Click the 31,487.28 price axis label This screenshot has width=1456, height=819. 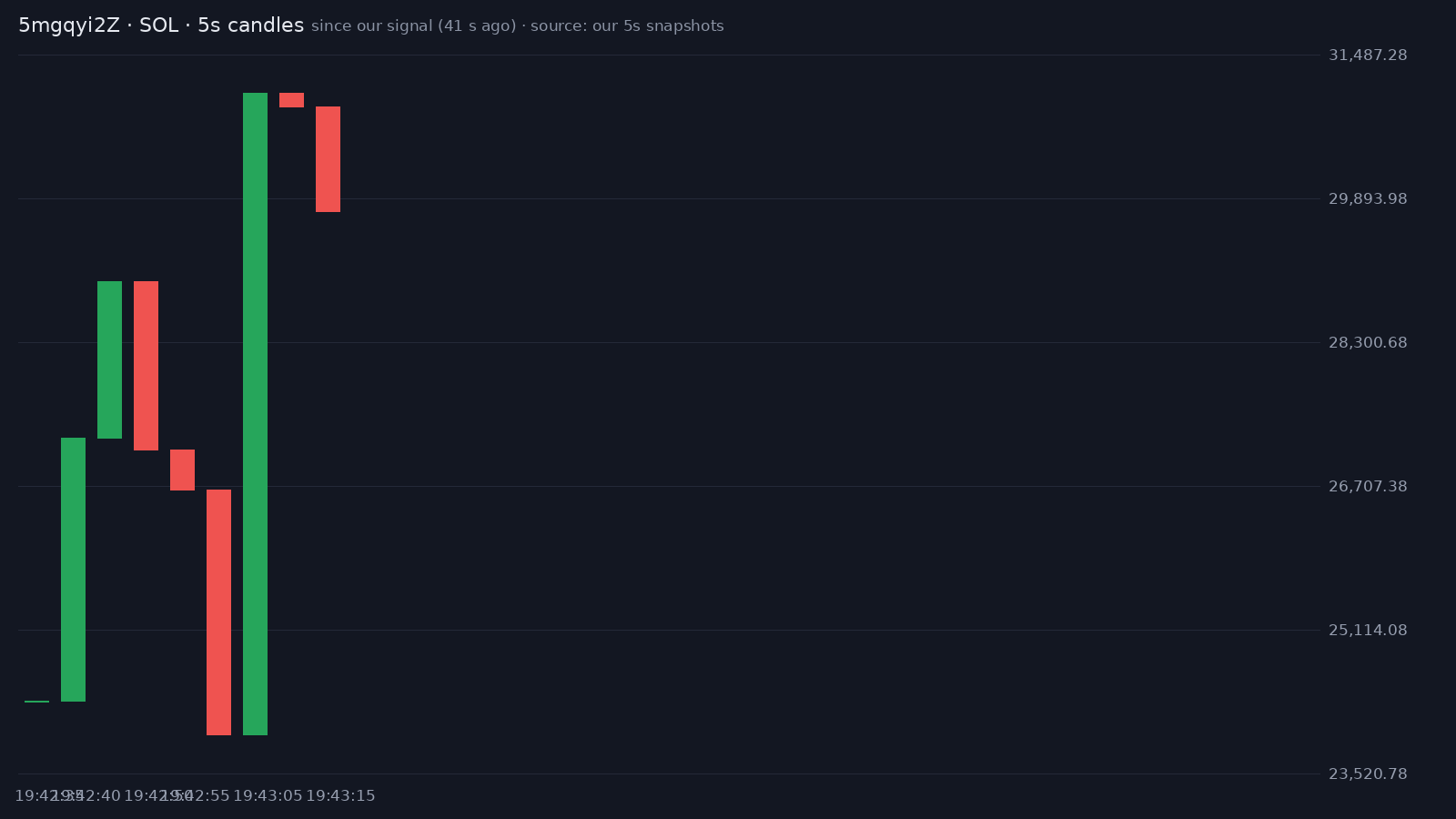coord(1368,56)
